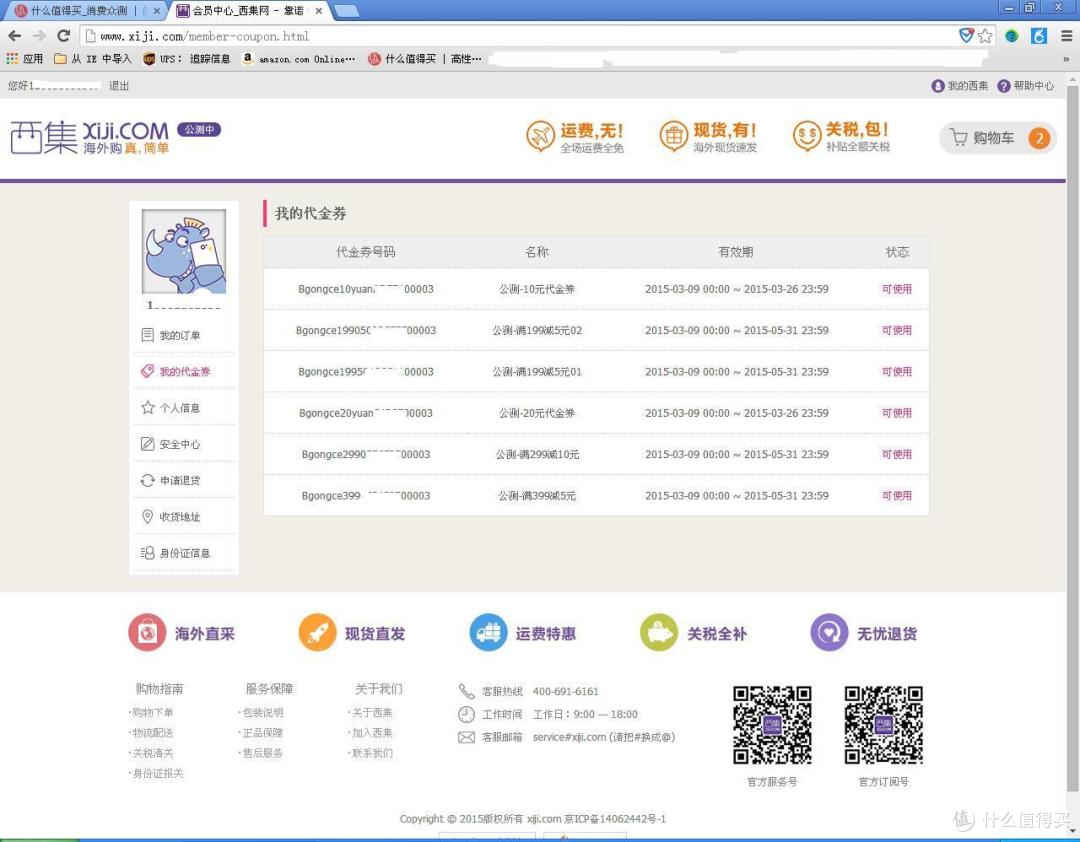Click 可使用 for 公测-满399减5元
The image size is (1080, 842).
click(x=897, y=495)
